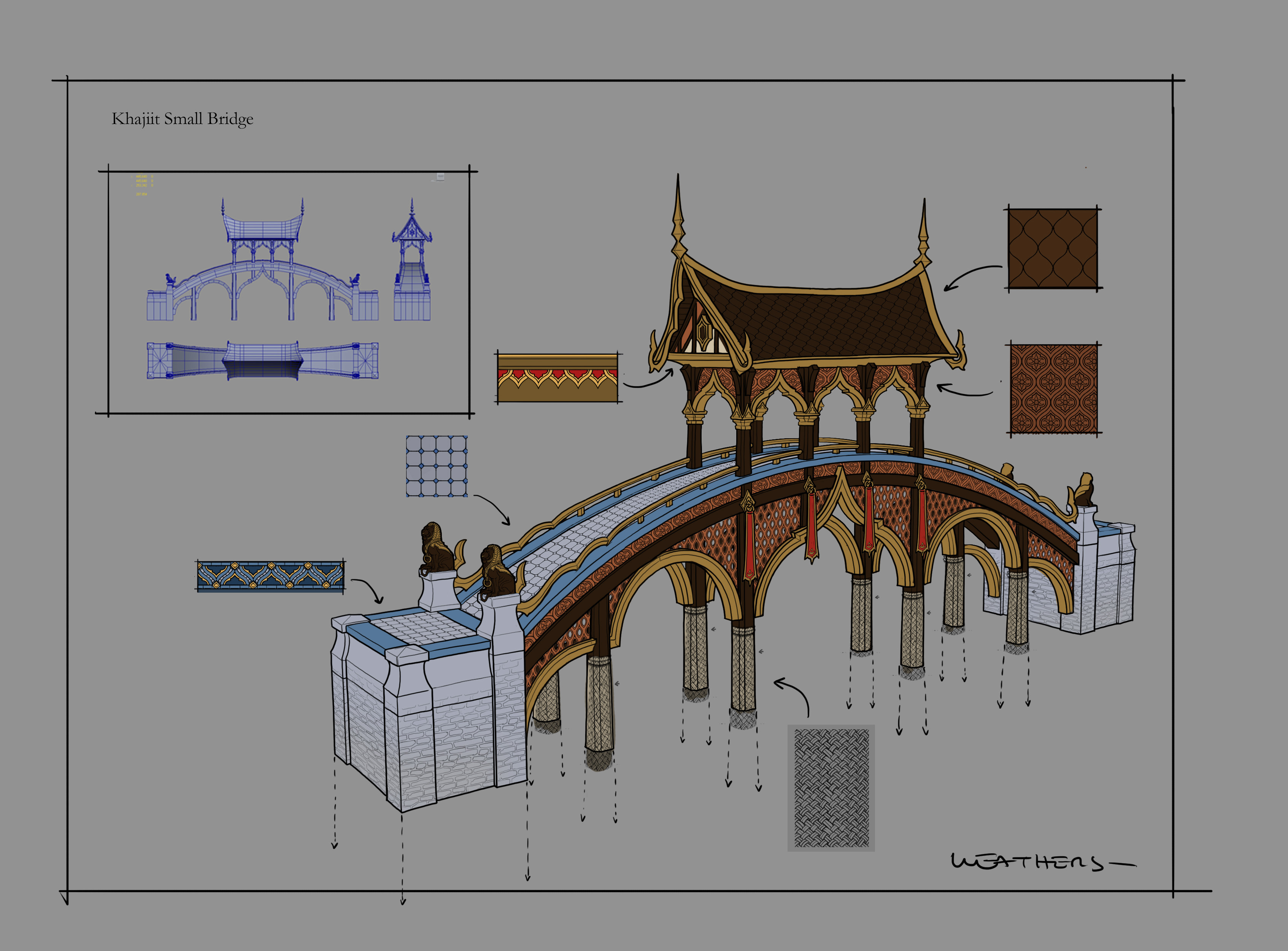
Task: Click the Khajiit Small Bridge title text
Action: click(183, 119)
